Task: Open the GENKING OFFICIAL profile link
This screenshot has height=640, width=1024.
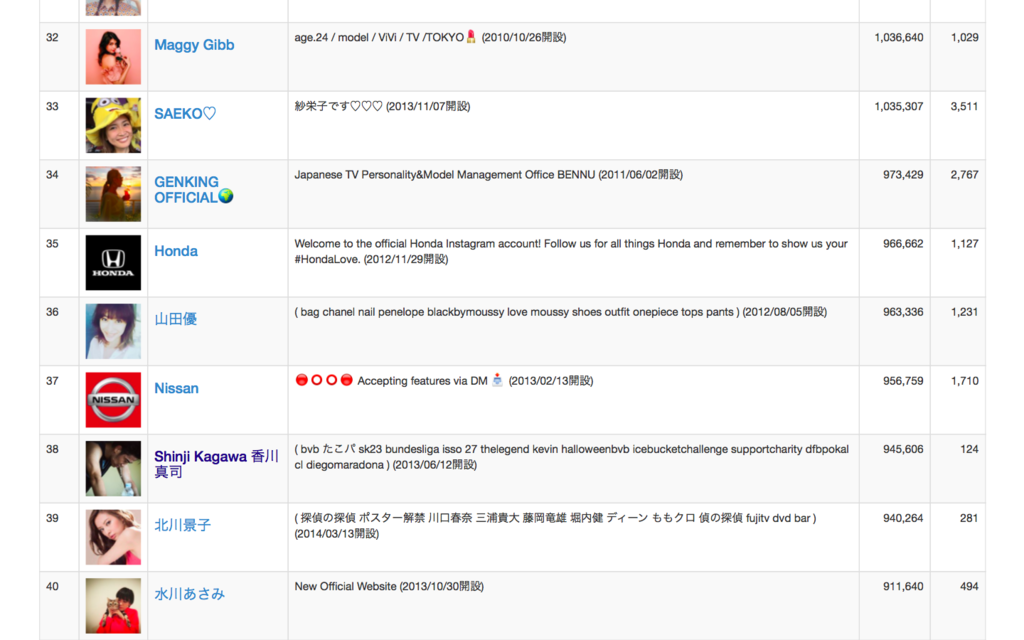Action: [194, 190]
